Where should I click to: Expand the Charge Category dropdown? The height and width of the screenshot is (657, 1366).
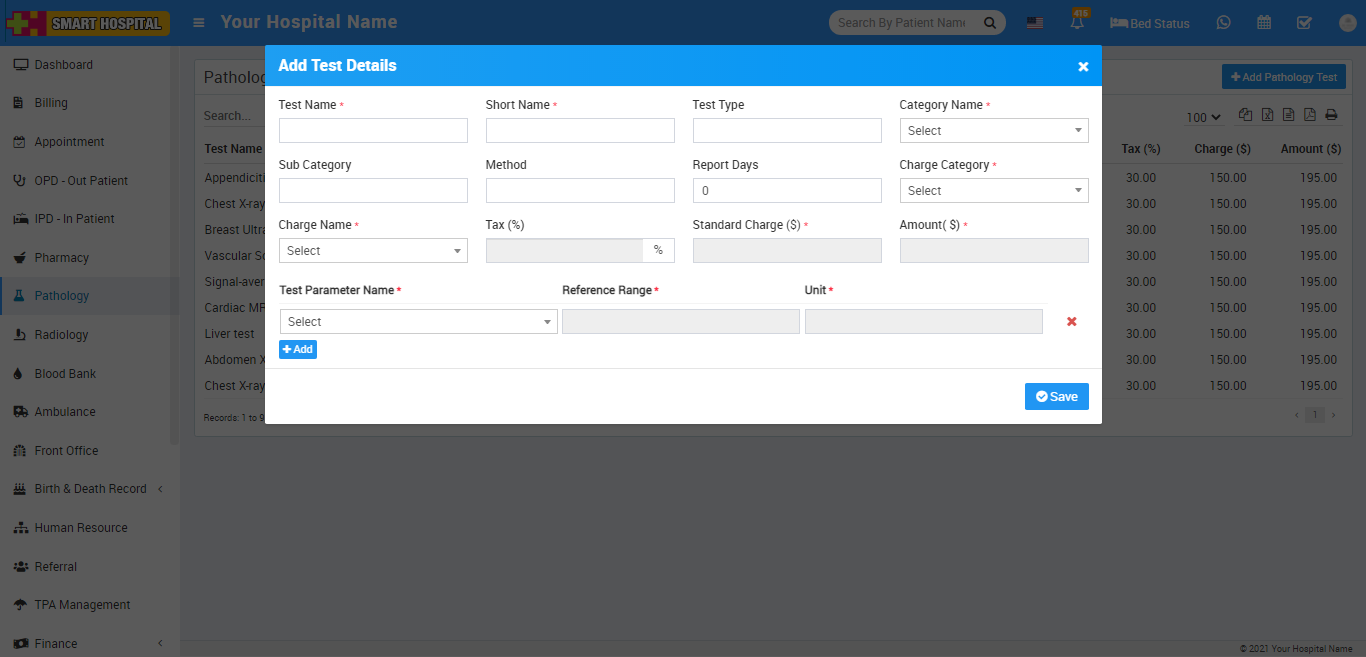(993, 191)
